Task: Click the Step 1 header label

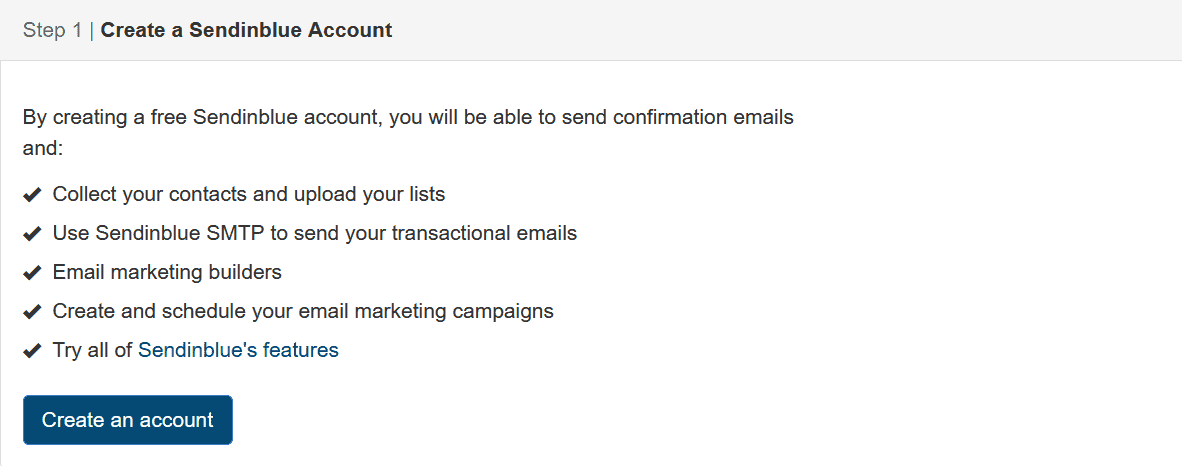Action: pyautogui.click(x=52, y=30)
